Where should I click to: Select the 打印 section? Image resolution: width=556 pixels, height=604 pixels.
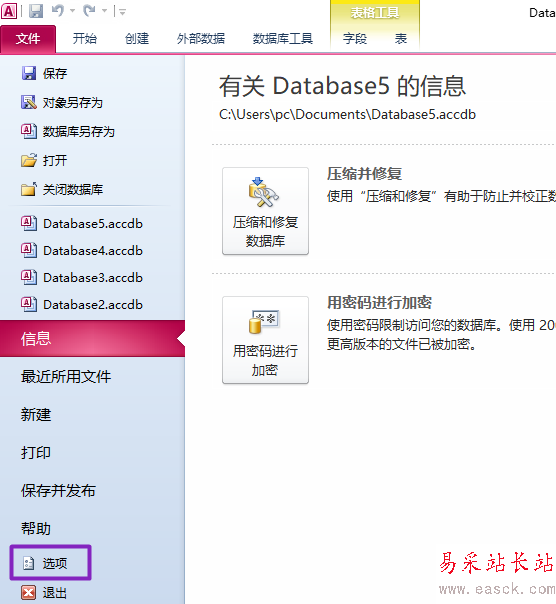36,452
